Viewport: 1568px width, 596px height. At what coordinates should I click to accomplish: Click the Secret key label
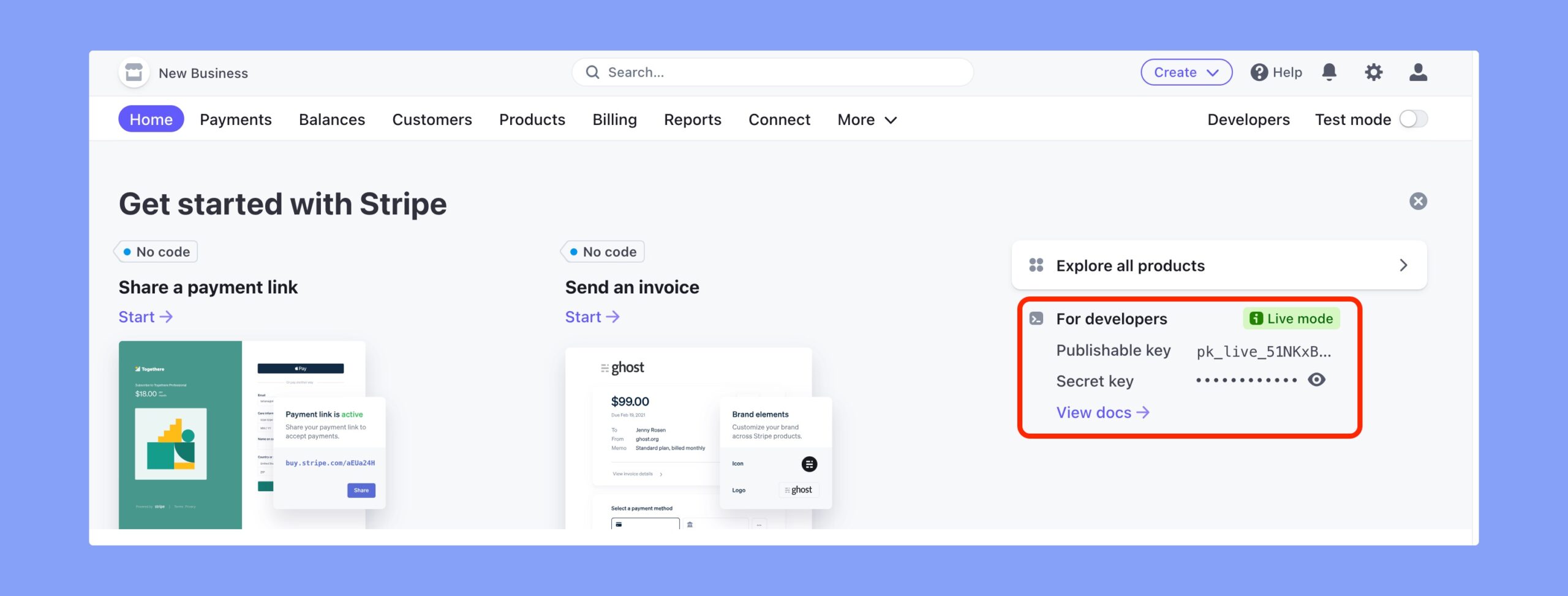click(x=1095, y=381)
